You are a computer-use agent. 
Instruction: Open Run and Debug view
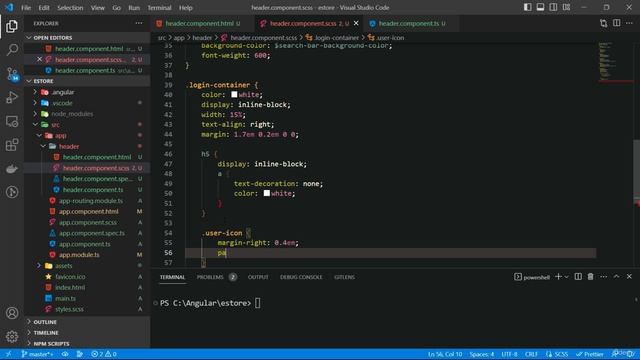[x=12, y=98]
